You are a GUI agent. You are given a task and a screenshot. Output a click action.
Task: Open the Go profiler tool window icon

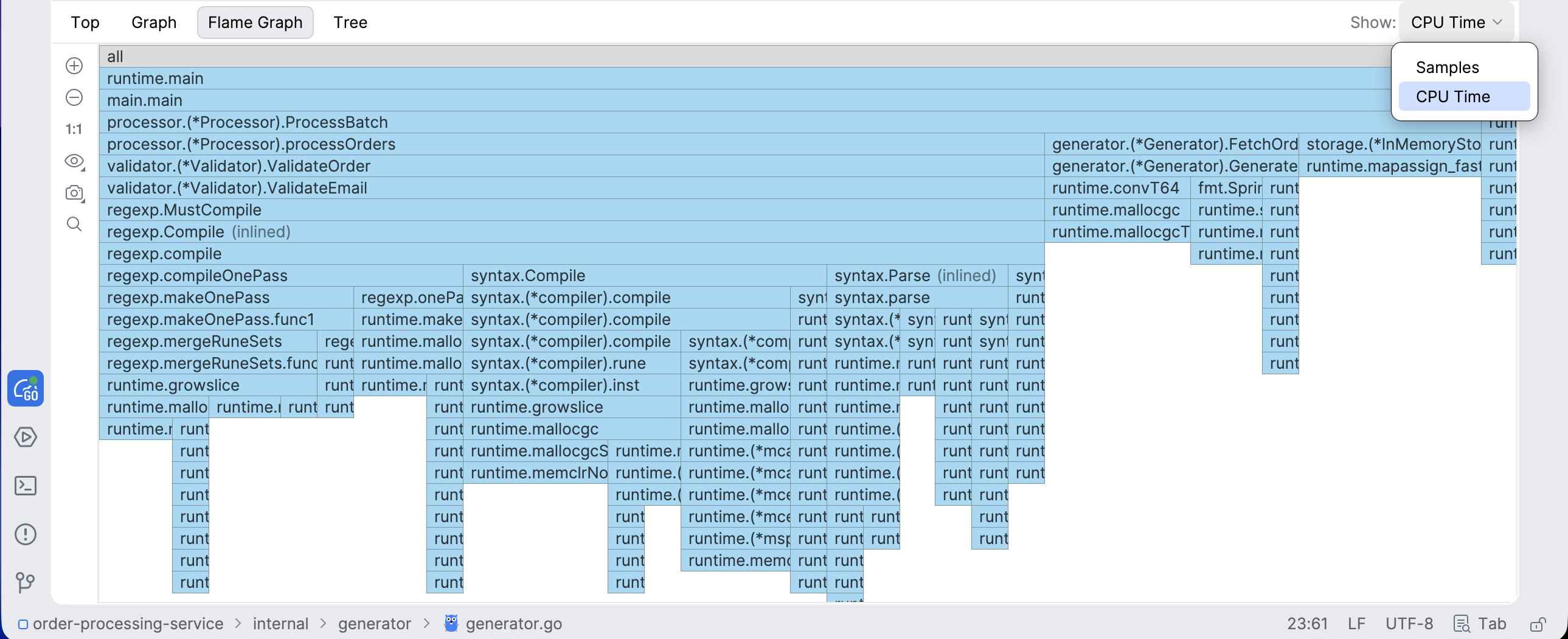(x=26, y=389)
